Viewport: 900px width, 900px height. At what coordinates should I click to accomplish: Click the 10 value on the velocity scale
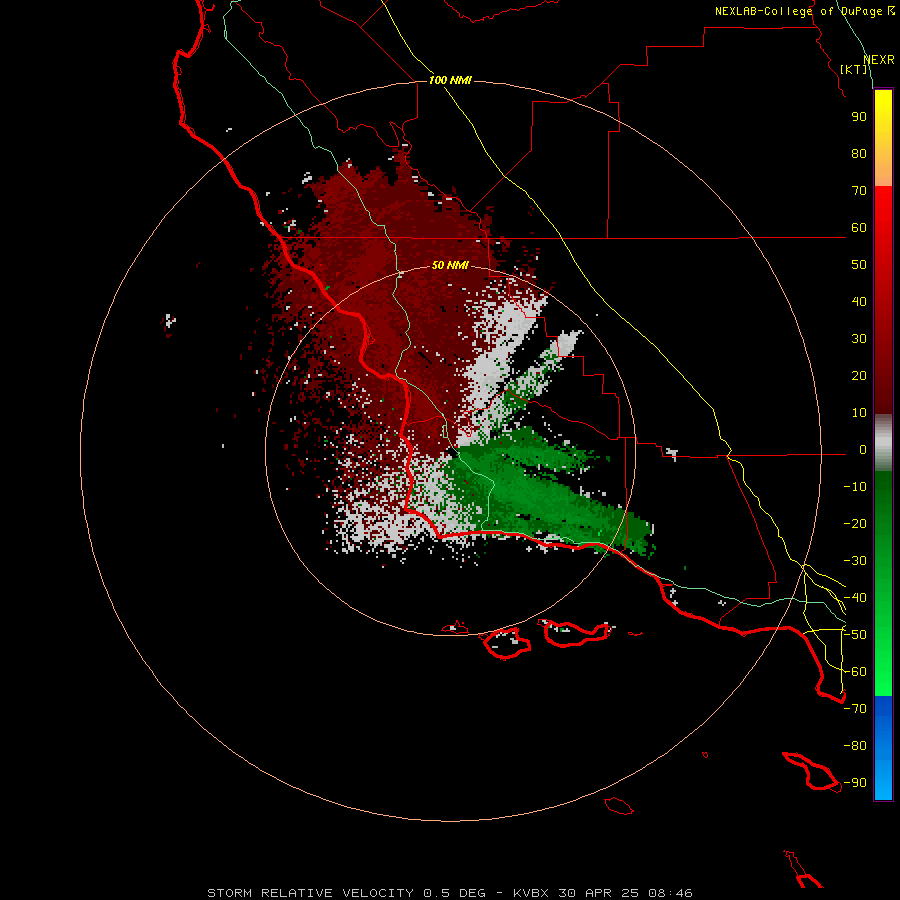[x=859, y=413]
